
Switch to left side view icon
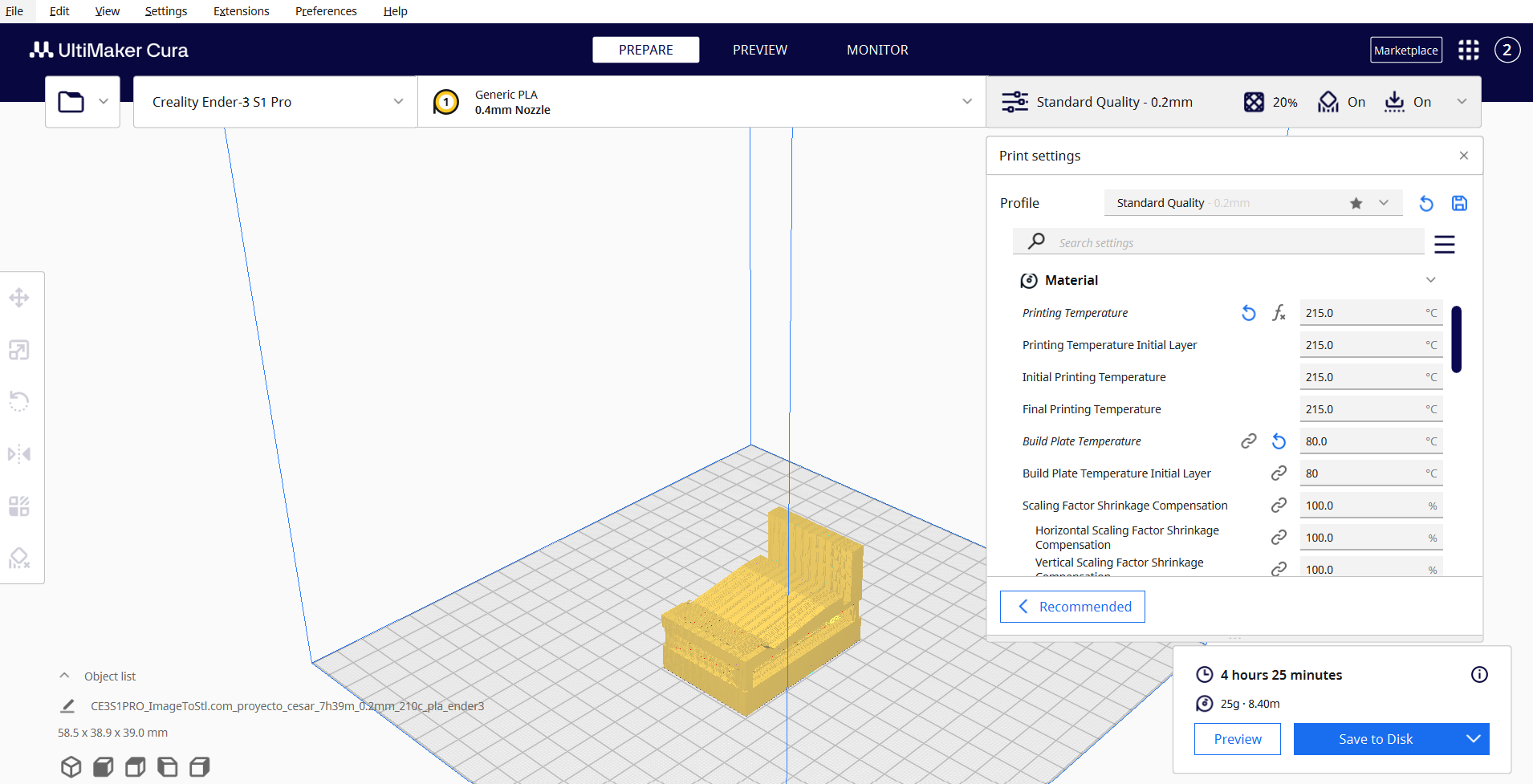coord(167,767)
